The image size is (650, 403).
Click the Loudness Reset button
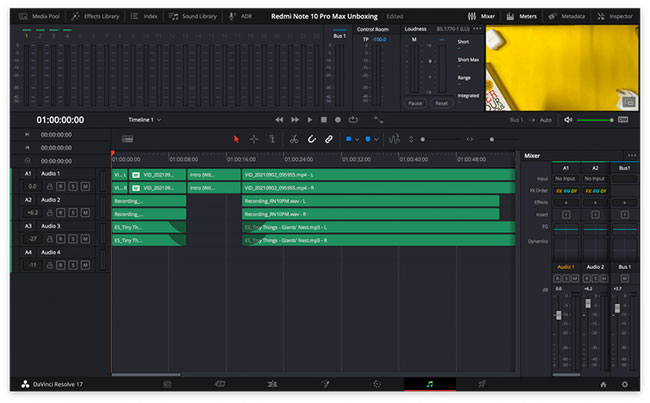pos(441,103)
